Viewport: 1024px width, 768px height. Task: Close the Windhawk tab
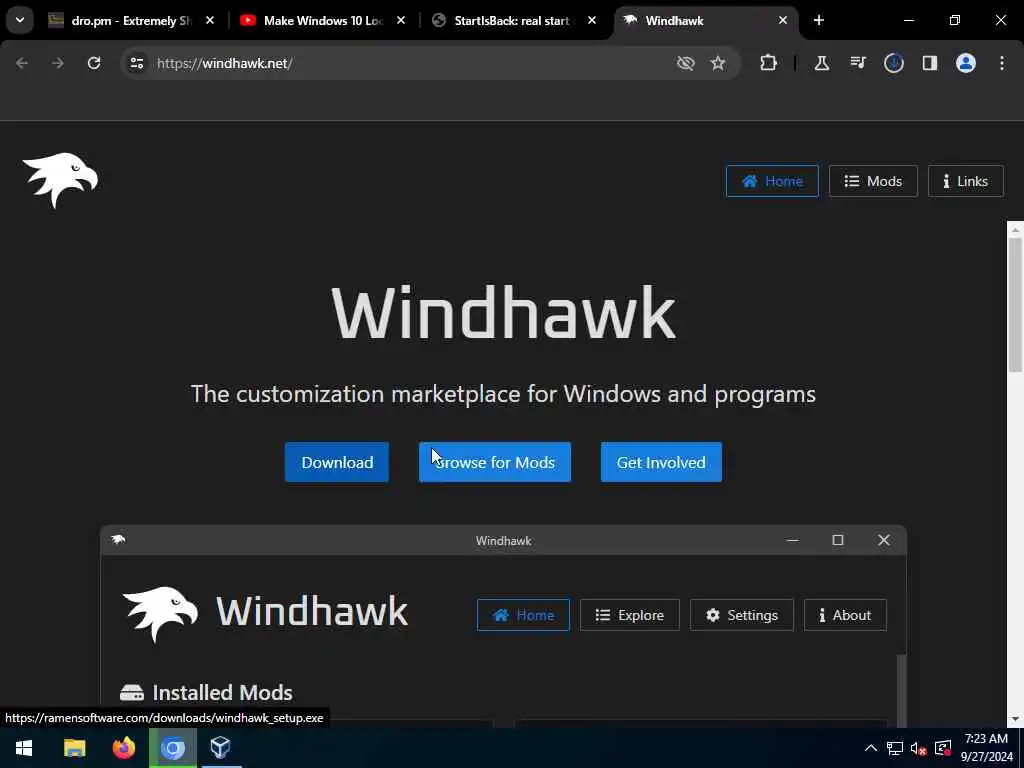pos(782,21)
